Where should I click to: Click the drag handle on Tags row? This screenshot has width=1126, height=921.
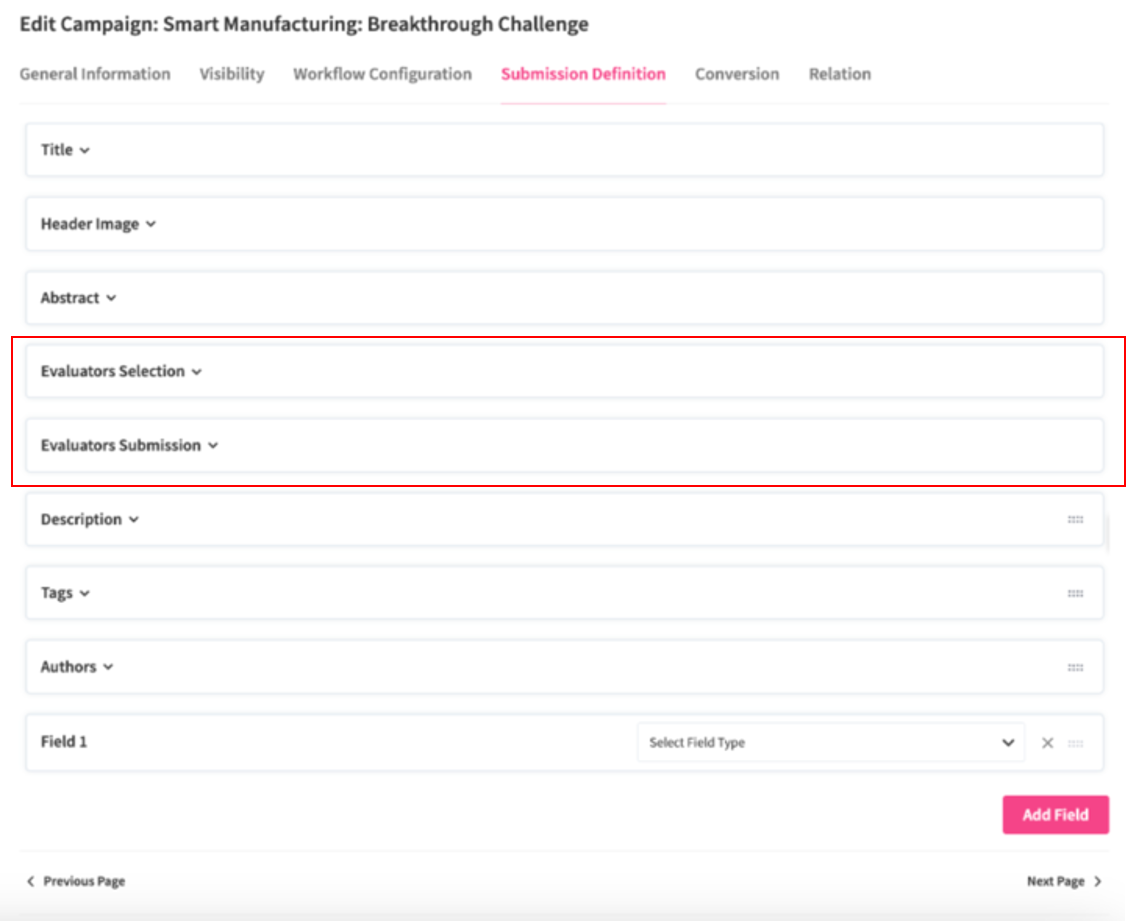pyautogui.click(x=1075, y=594)
